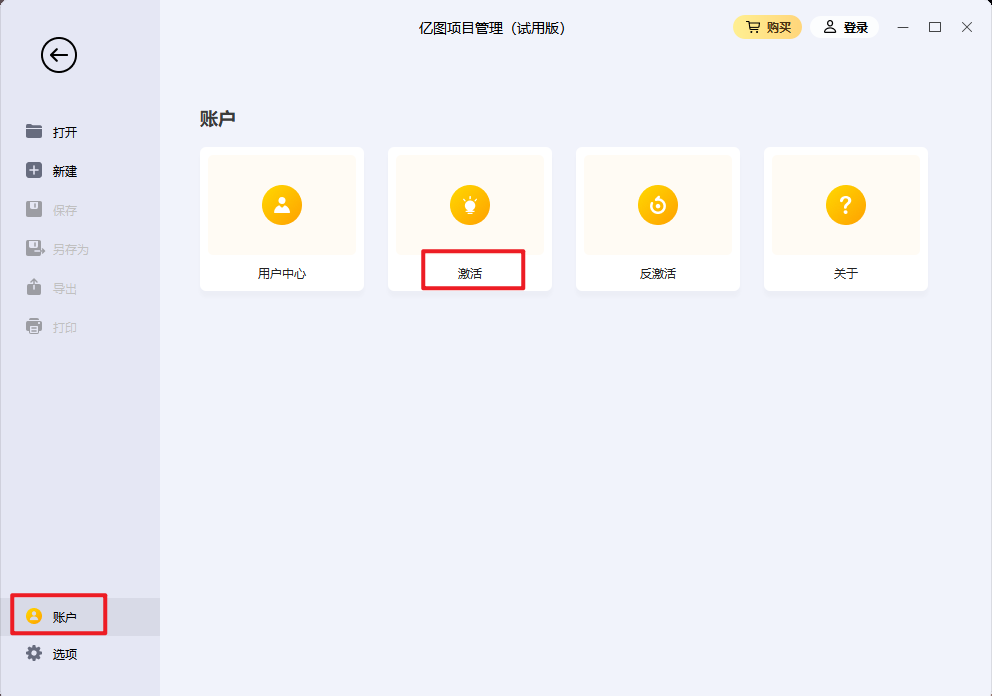Click the export icon beside 导出

pyautogui.click(x=34, y=287)
